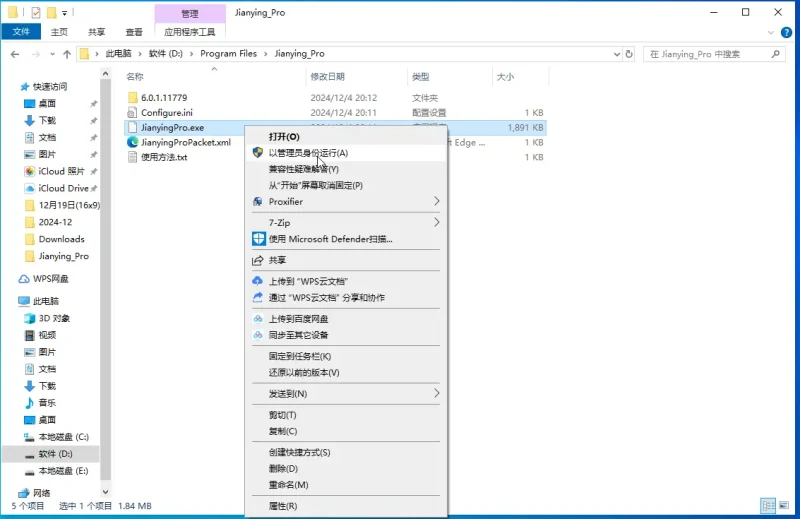The width and height of the screenshot is (800, 519).
Task: Open the 7-Zip submenu entry
Action: pos(346,223)
